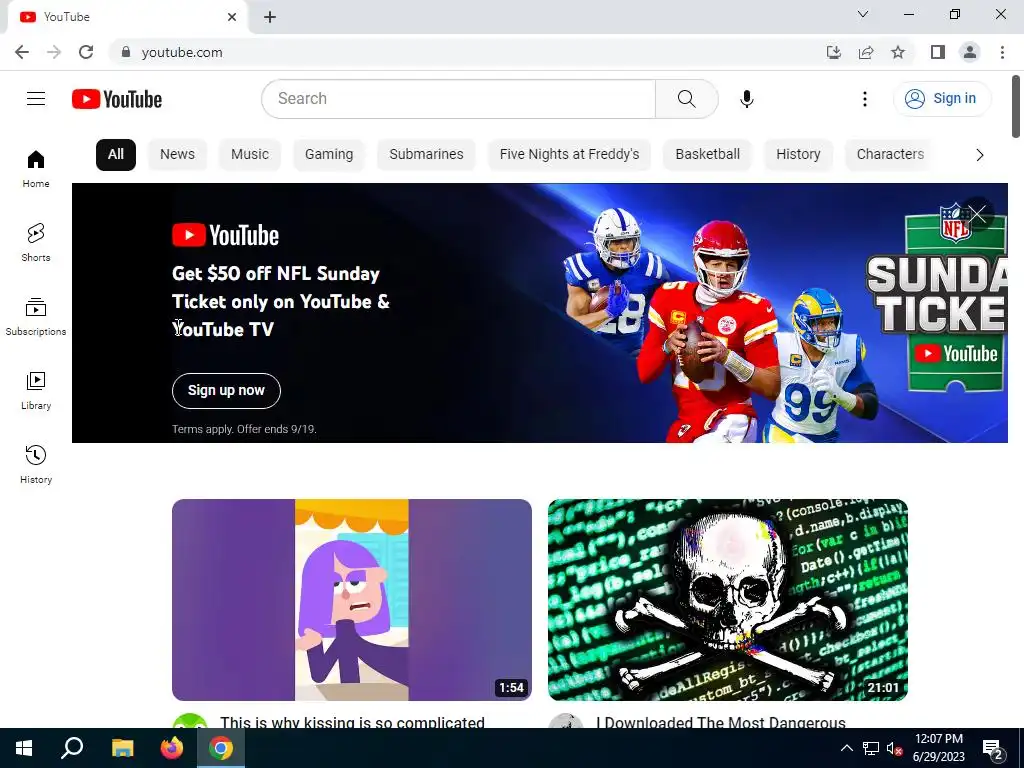Show hidden system tray icons

[846, 748]
